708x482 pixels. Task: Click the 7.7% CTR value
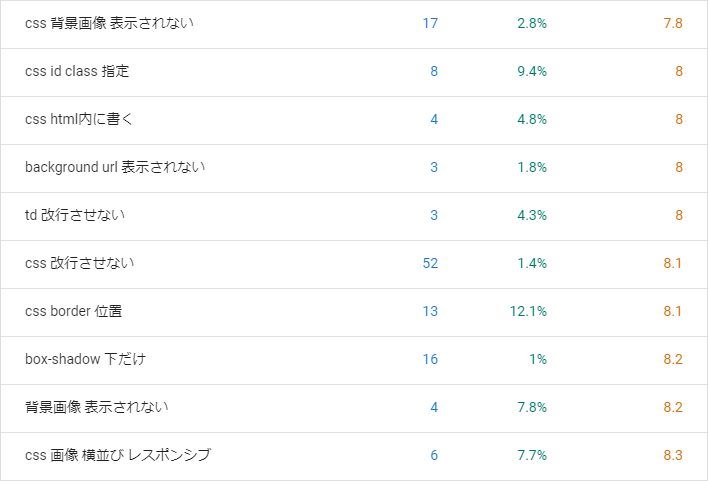pyautogui.click(x=532, y=455)
